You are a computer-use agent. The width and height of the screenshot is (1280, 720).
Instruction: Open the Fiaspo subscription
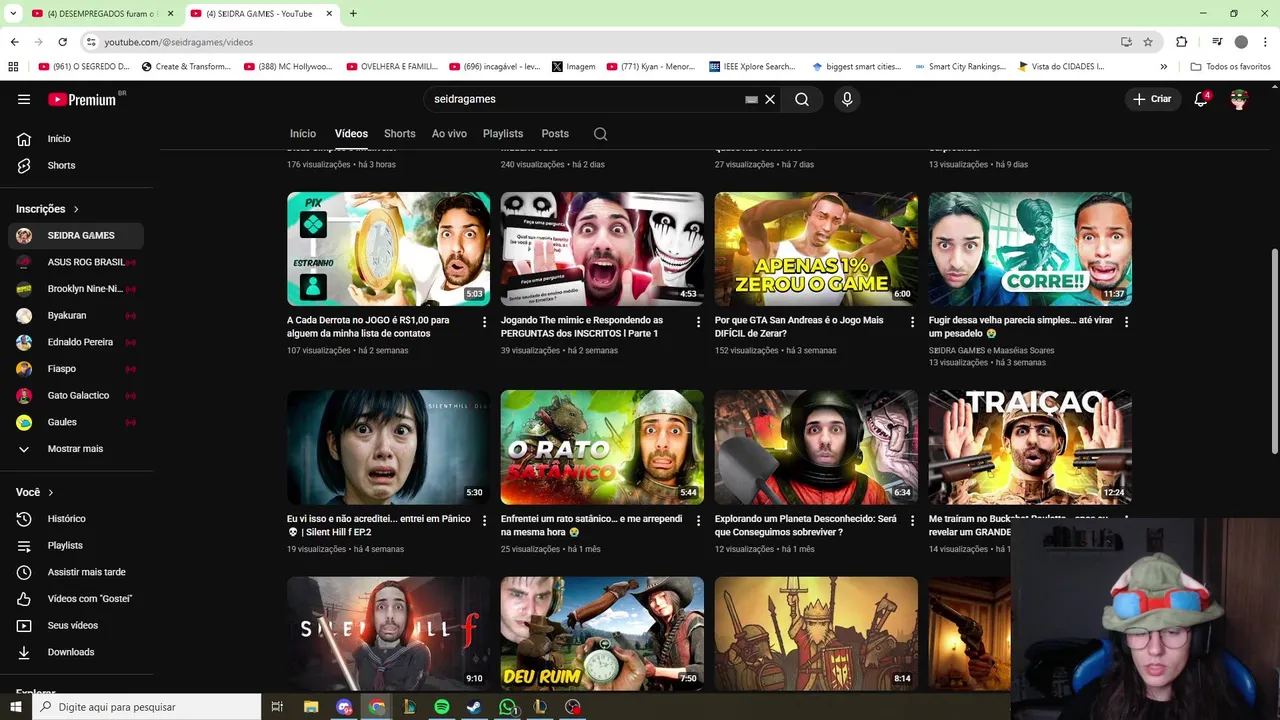click(76, 369)
